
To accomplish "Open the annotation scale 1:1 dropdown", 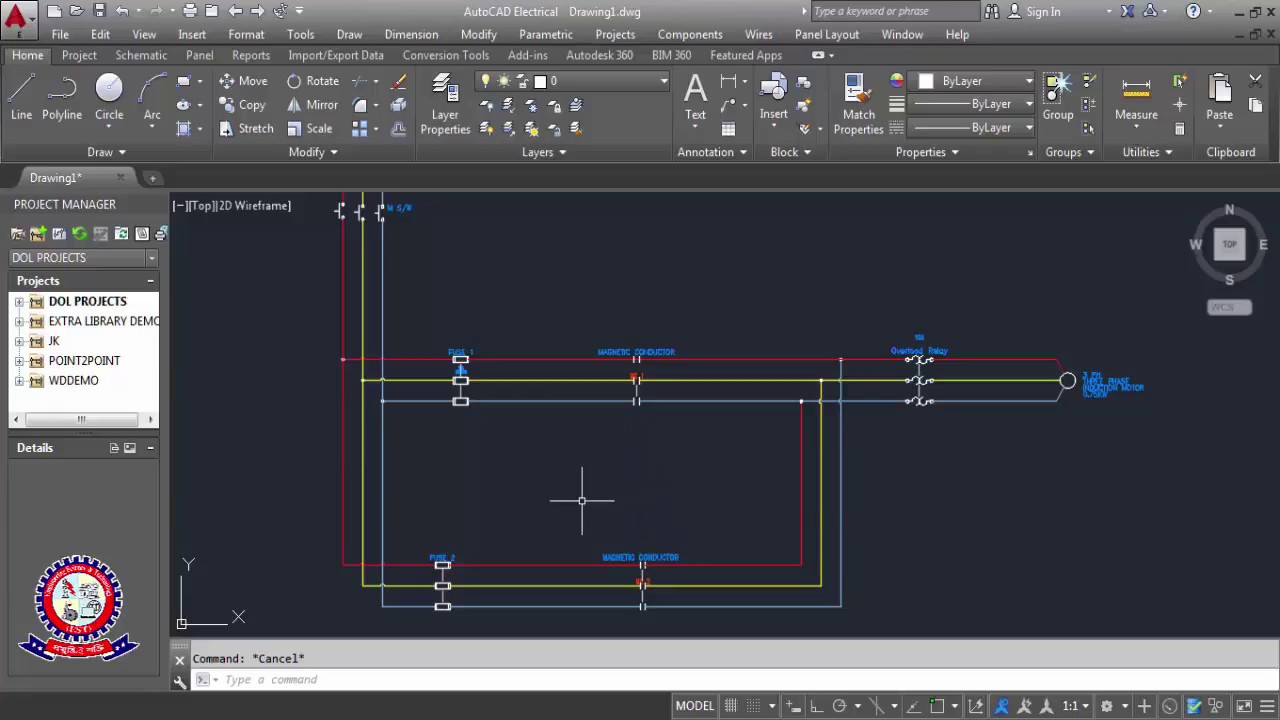I will (1076, 706).
